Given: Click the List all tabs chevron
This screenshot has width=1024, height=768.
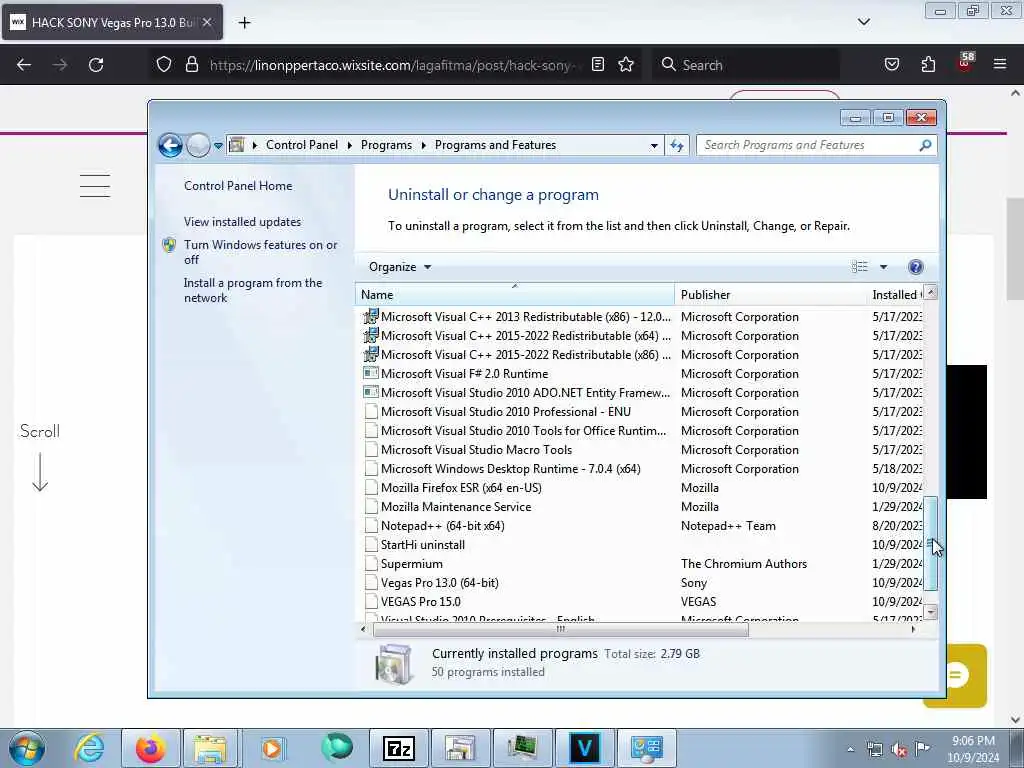Looking at the screenshot, I should [x=863, y=22].
